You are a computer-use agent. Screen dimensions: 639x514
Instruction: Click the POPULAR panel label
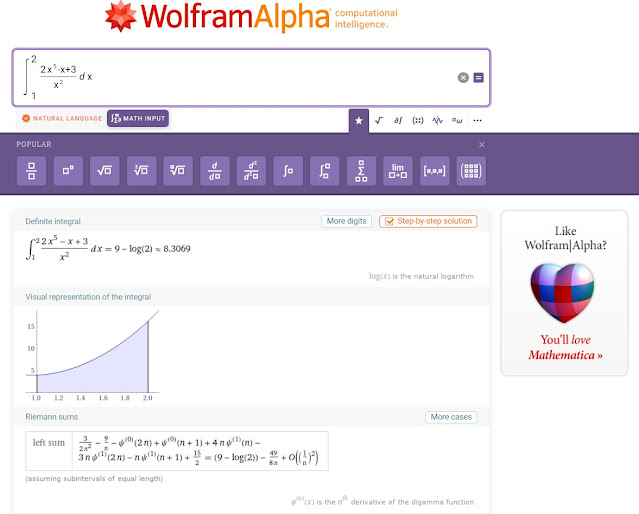[34, 144]
